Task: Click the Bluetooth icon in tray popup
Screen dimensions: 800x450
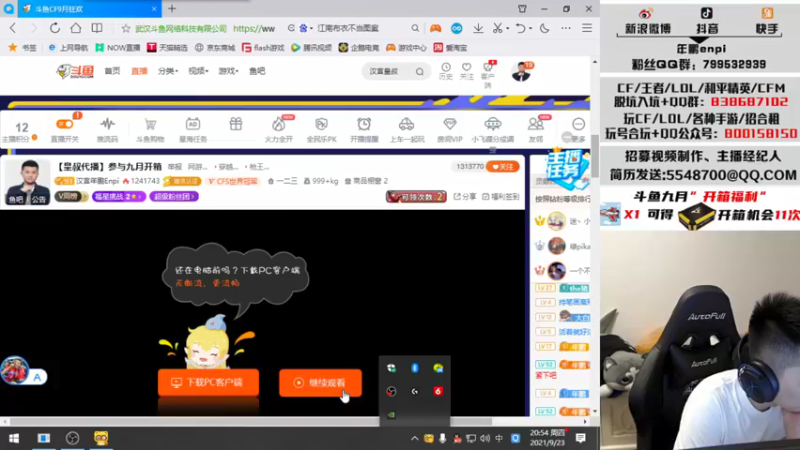Action: tap(414, 368)
